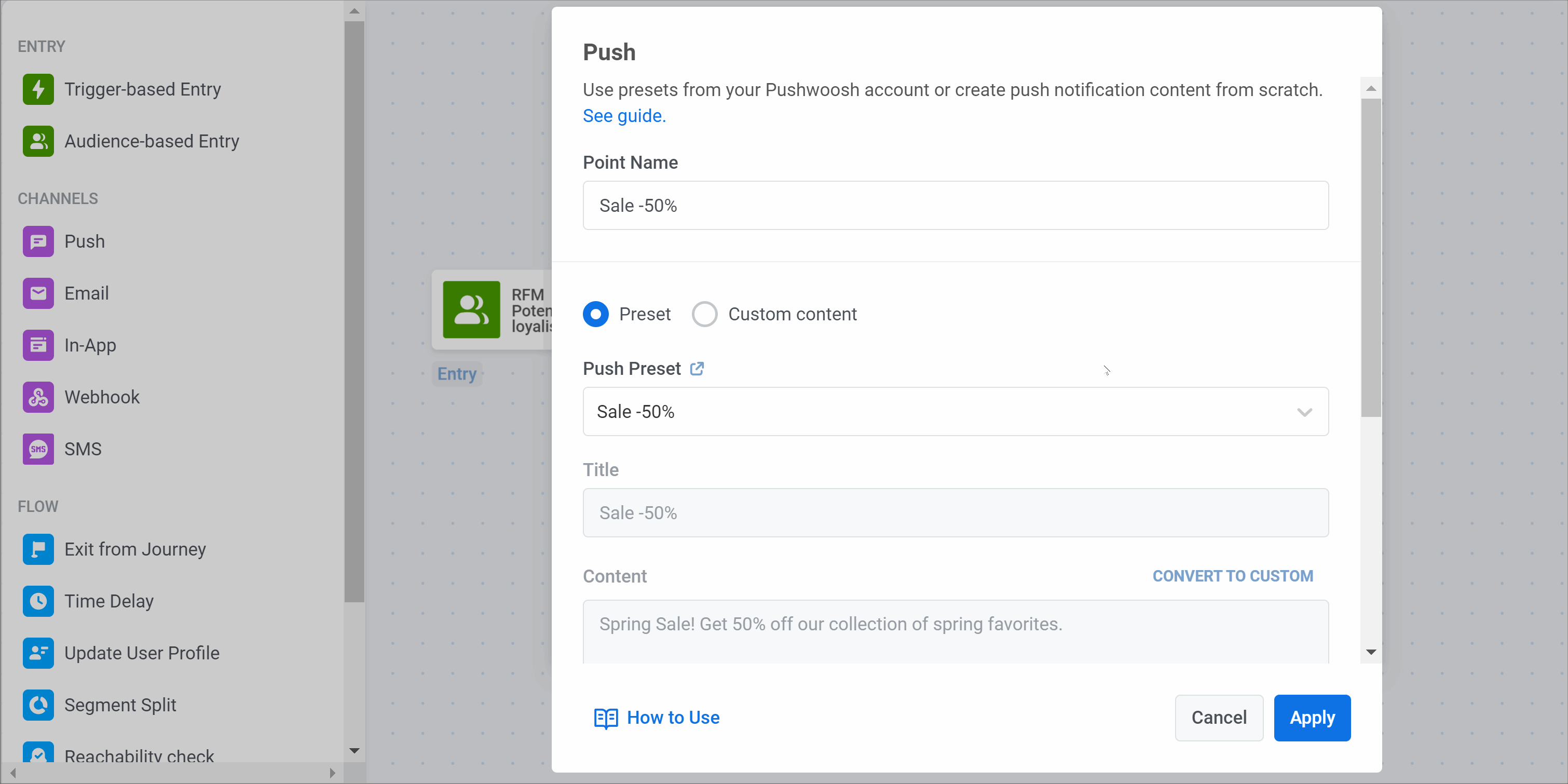Open Push Preset external link icon
The image size is (1568, 784).
[697, 368]
